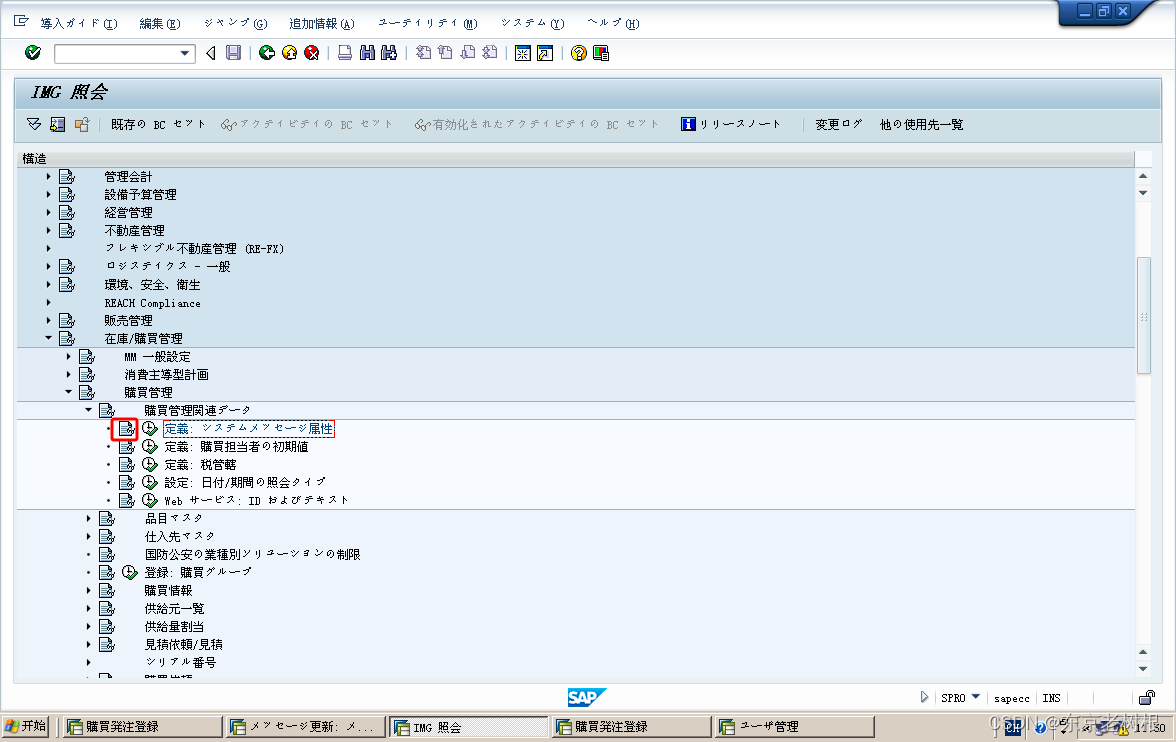Collapse the 購買管理 tree branch
Image resolution: width=1176 pixels, height=742 pixels.
(68, 392)
